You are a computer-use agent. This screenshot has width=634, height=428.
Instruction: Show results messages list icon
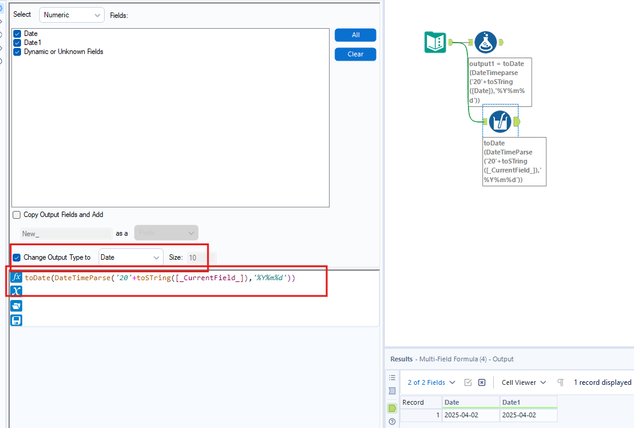click(x=392, y=377)
